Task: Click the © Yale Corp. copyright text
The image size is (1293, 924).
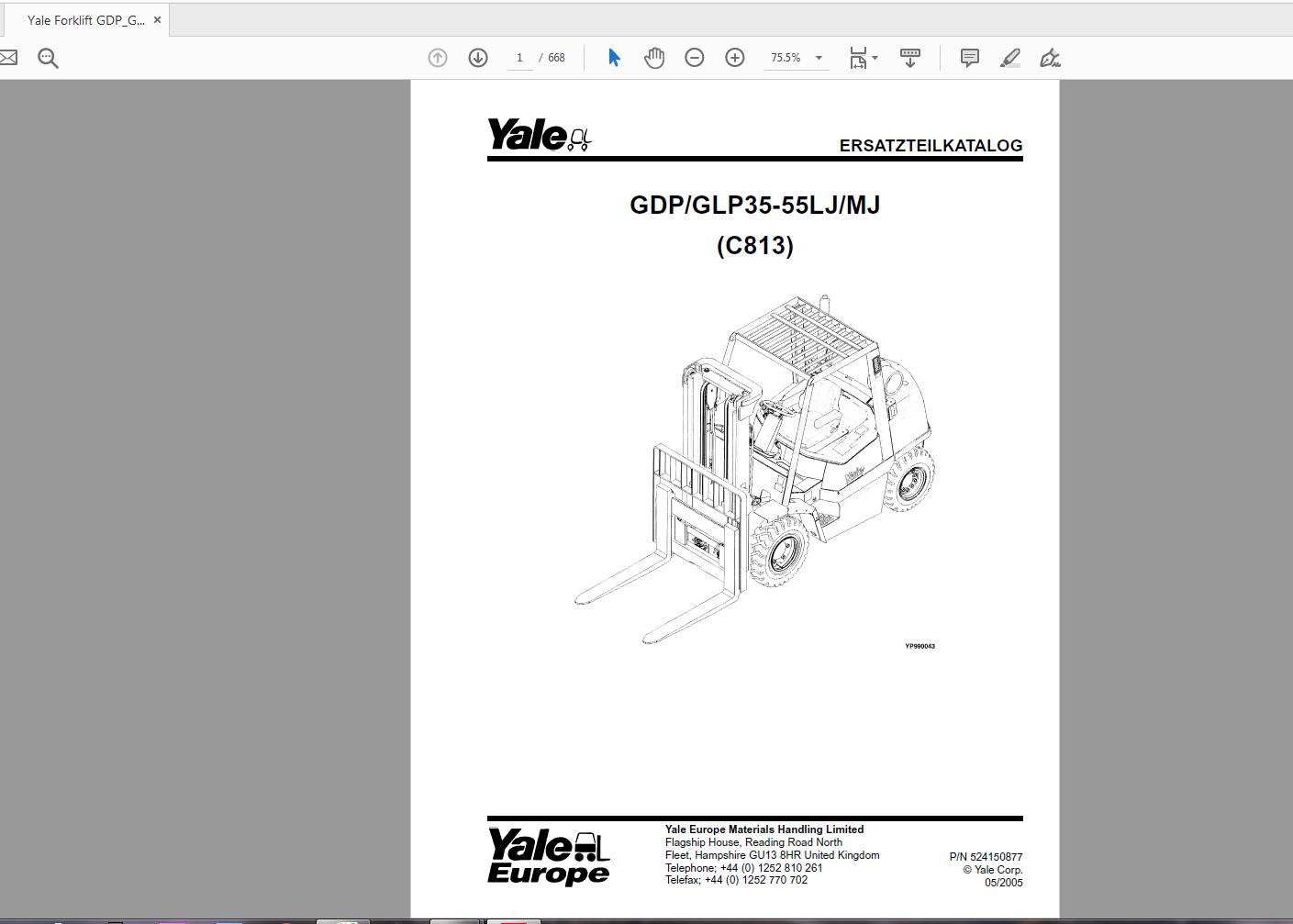Action: [x=993, y=870]
